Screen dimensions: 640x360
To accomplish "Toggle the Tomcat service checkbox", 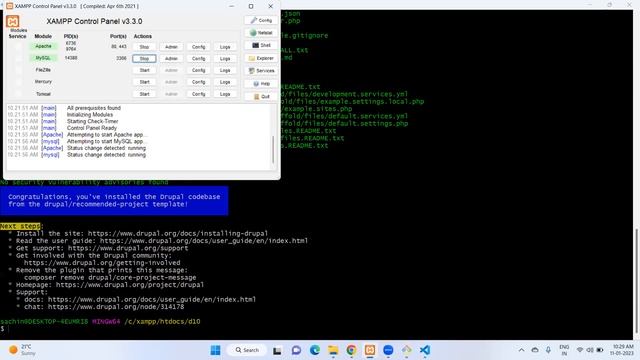I will point(18,94).
